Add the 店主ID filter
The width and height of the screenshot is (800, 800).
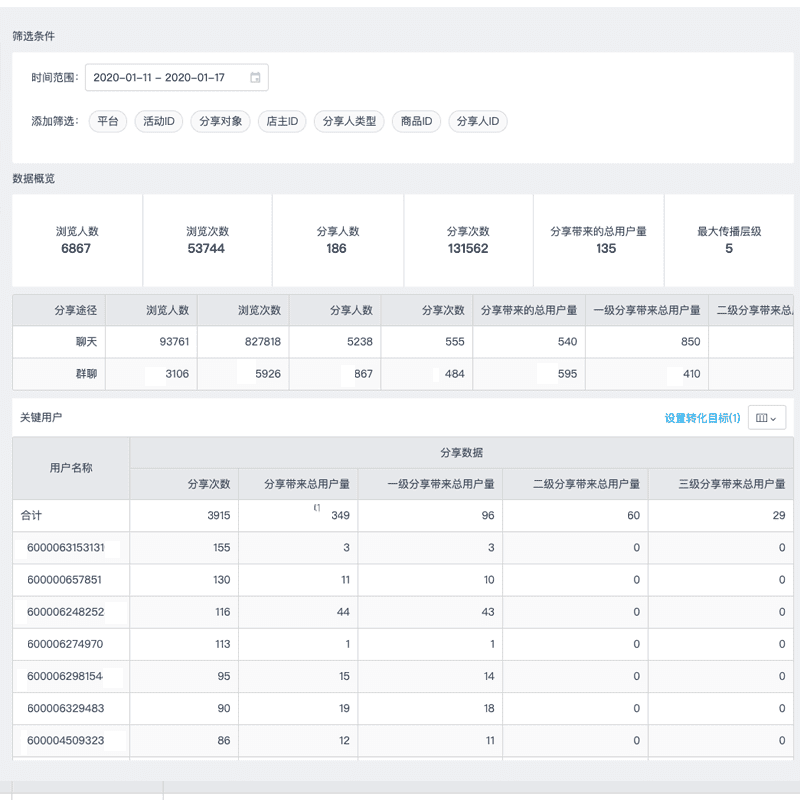[282, 121]
